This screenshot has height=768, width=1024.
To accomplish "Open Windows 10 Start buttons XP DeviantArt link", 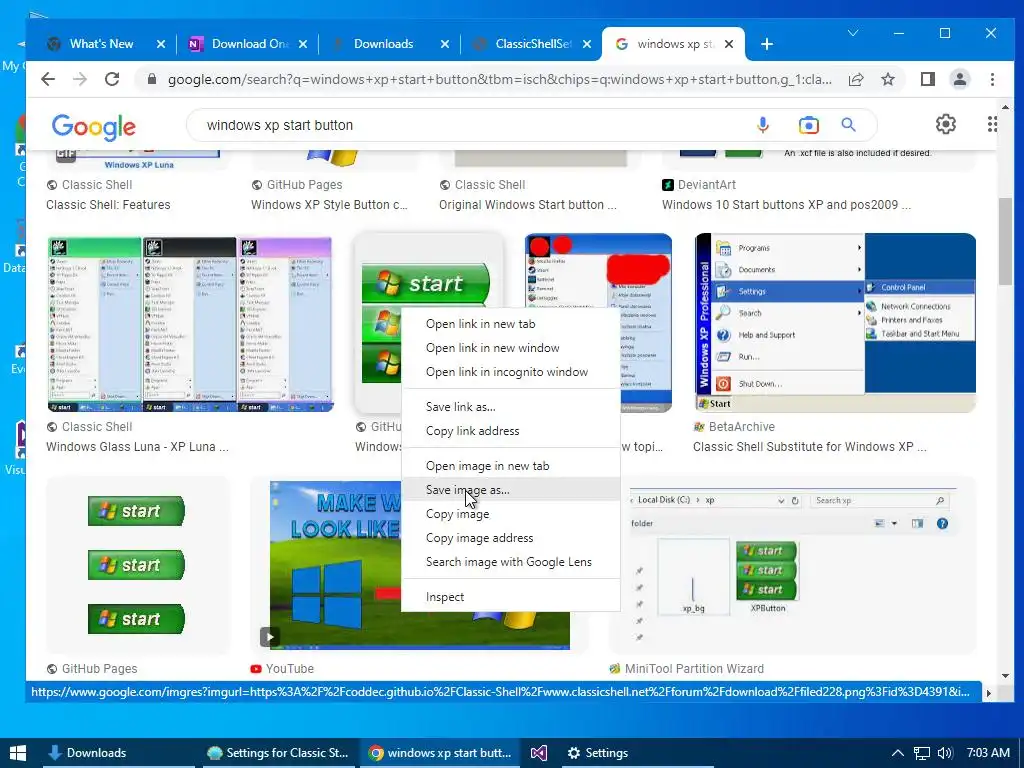I will click(x=786, y=205).
